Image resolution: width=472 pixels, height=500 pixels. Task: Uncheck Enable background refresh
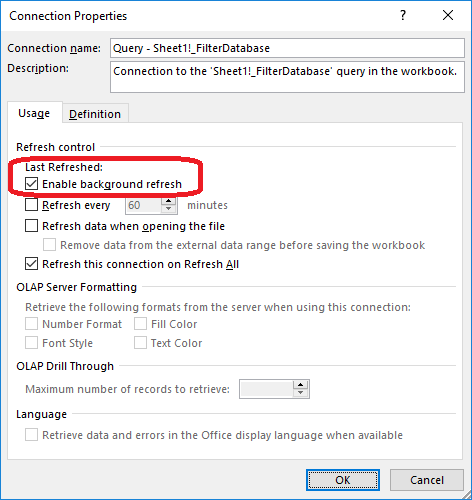click(31, 184)
